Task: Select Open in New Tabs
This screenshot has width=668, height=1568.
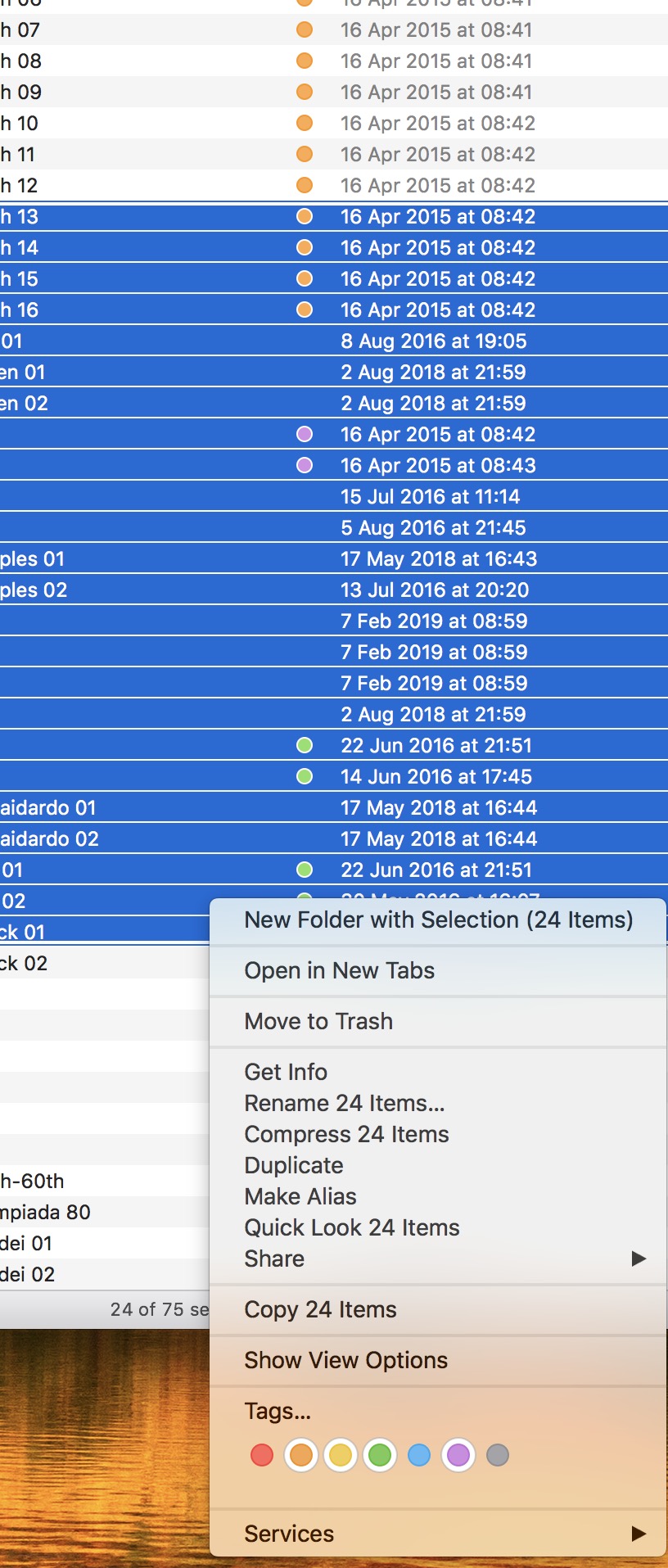Action: click(339, 970)
